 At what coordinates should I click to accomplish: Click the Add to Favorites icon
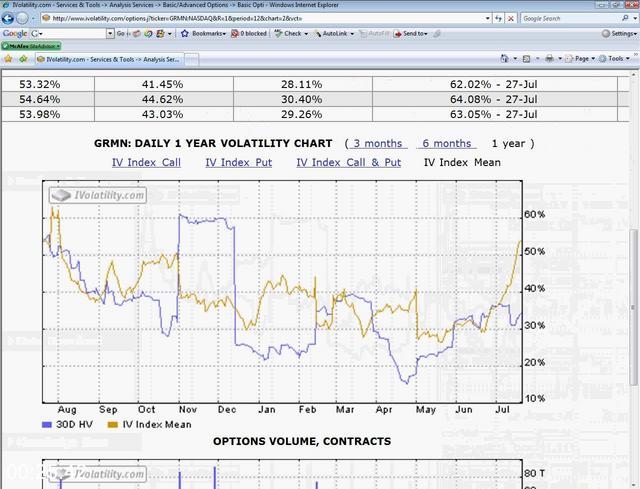click(23, 59)
